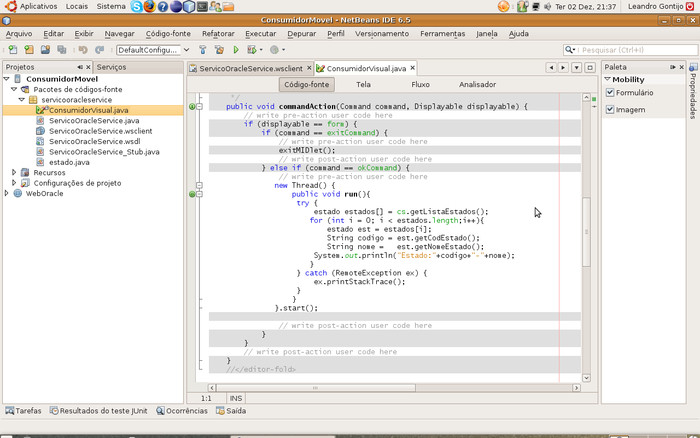Viewport: 700px width, 438px height.
Task: Click the Undo toolbar icon
Action: tap(83, 50)
